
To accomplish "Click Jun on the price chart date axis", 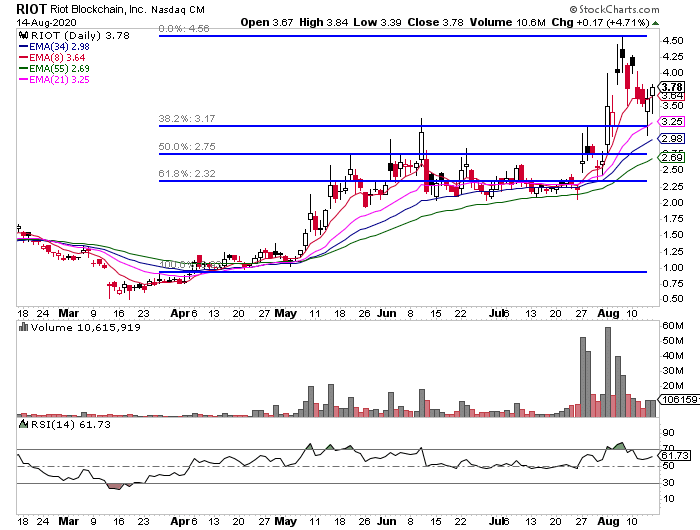I will [x=387, y=313].
